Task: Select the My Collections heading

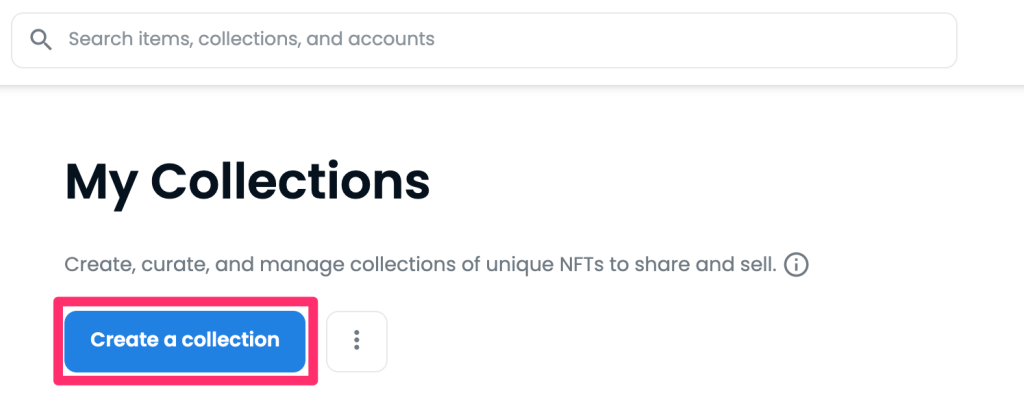Action: pyautogui.click(x=248, y=183)
